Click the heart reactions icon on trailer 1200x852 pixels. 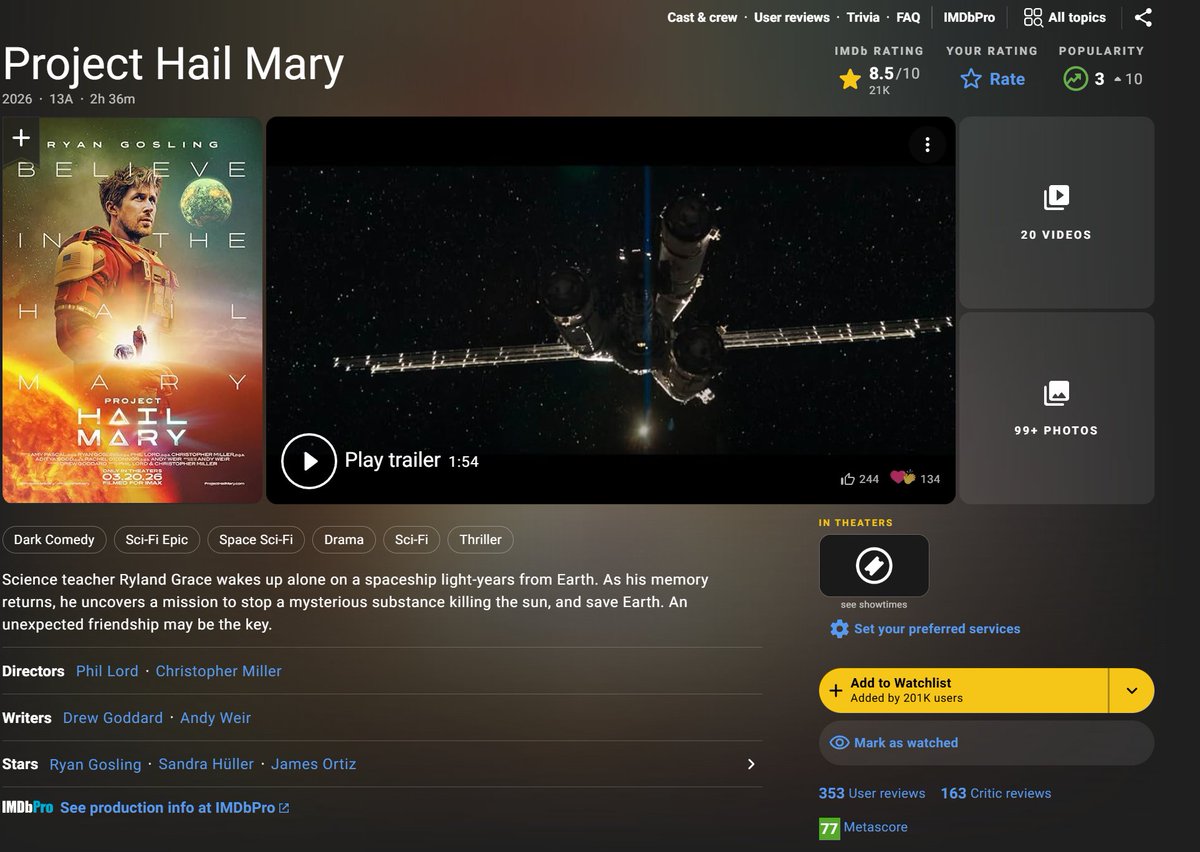click(902, 478)
